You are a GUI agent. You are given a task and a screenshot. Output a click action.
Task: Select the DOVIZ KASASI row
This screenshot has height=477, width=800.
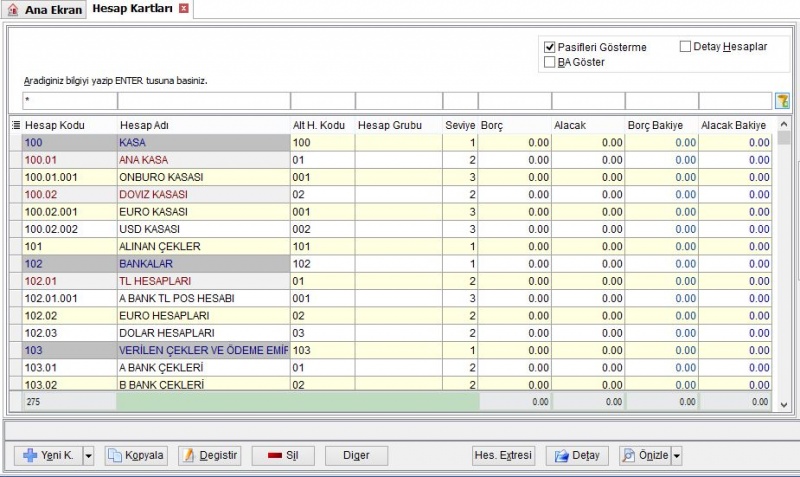(x=390, y=194)
